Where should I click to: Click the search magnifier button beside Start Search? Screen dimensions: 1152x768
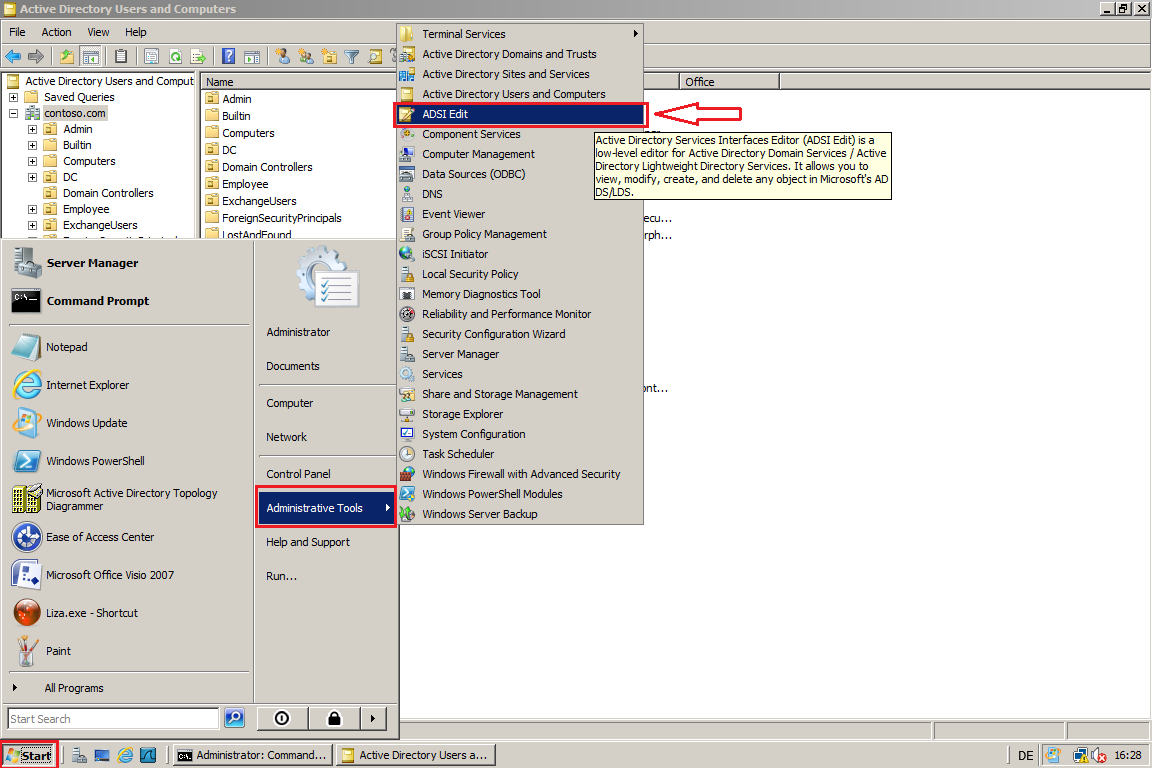[x=234, y=718]
